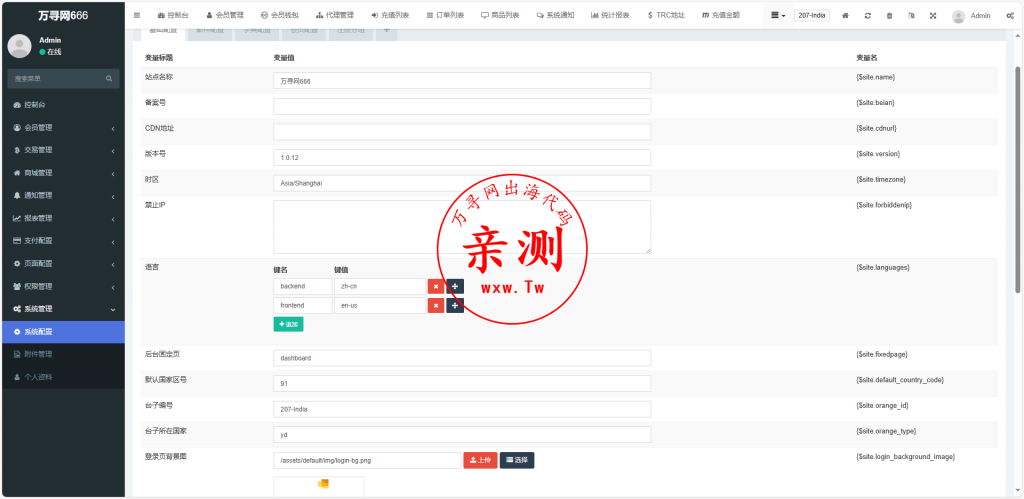
Task: Click the empty CDN地址 input field
Action: (x=462, y=131)
